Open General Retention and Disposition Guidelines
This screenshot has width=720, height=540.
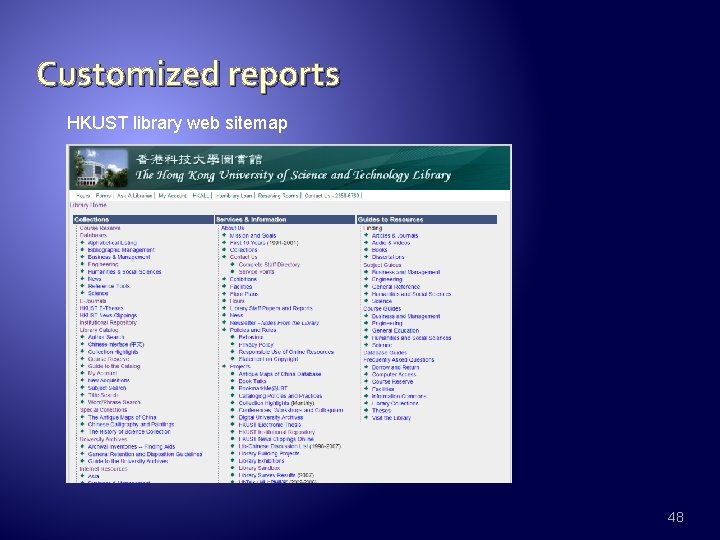[x=145, y=454]
